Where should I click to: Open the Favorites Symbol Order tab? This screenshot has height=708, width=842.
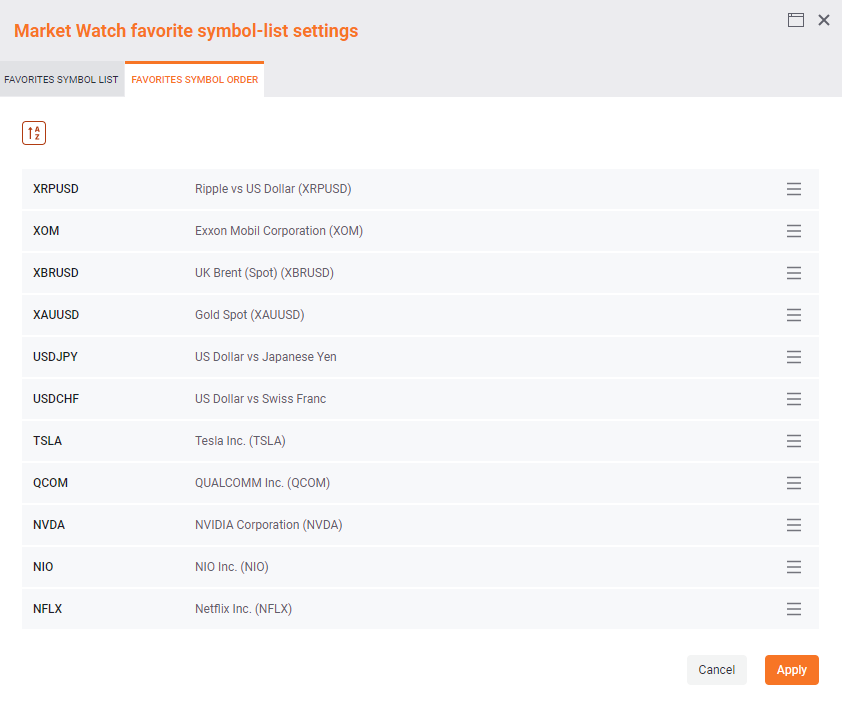click(194, 80)
